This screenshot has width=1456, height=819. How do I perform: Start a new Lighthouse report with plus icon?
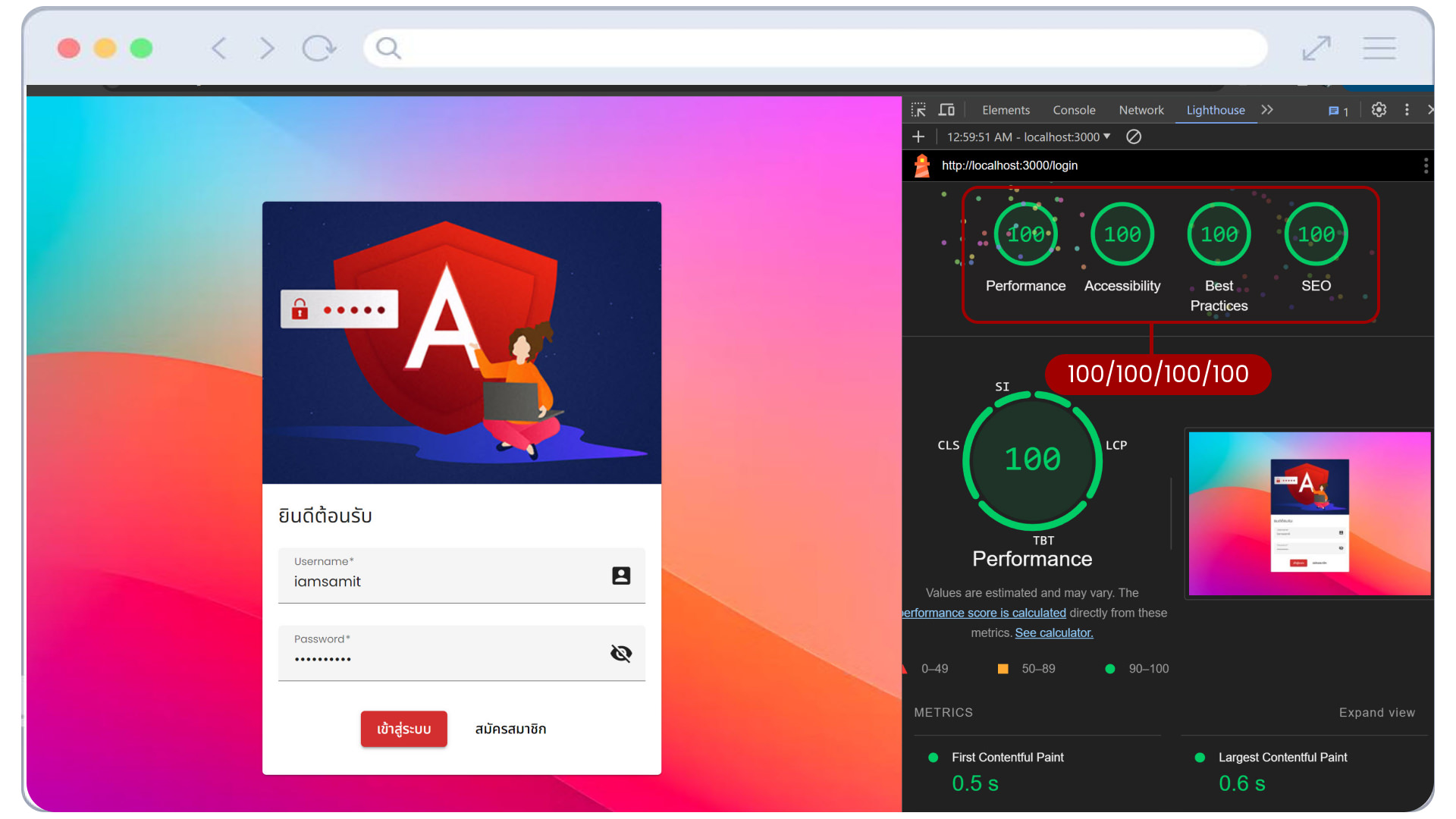(x=918, y=136)
